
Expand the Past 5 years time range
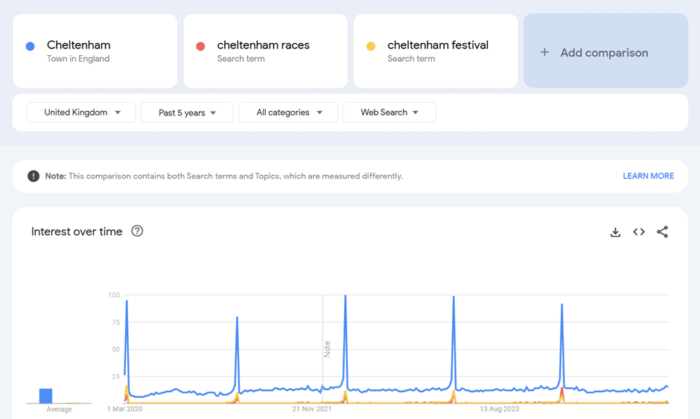(187, 113)
